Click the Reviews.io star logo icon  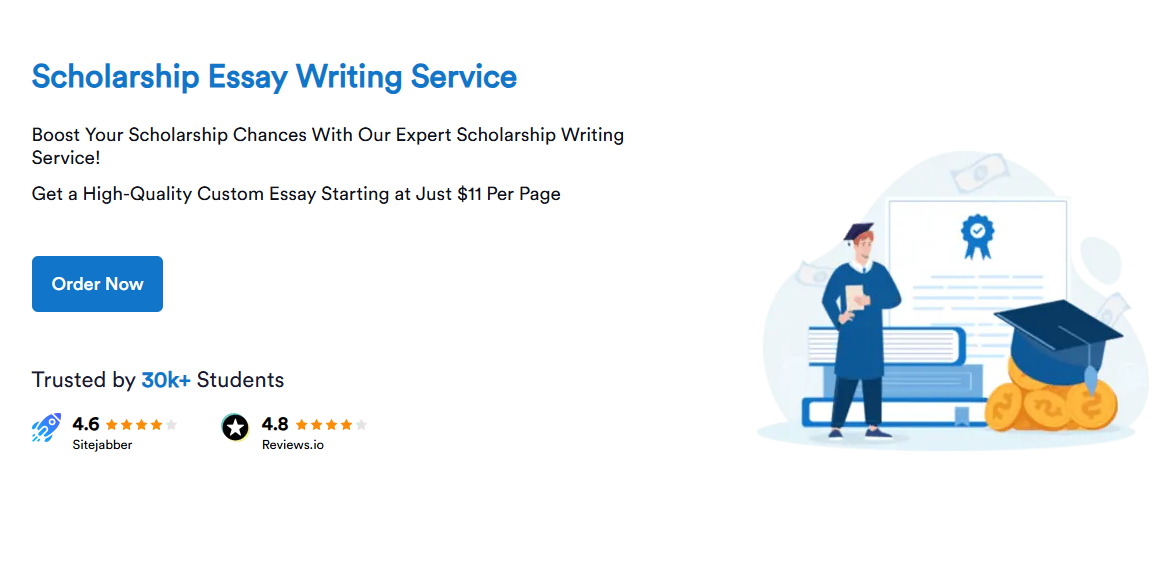pyautogui.click(x=235, y=428)
